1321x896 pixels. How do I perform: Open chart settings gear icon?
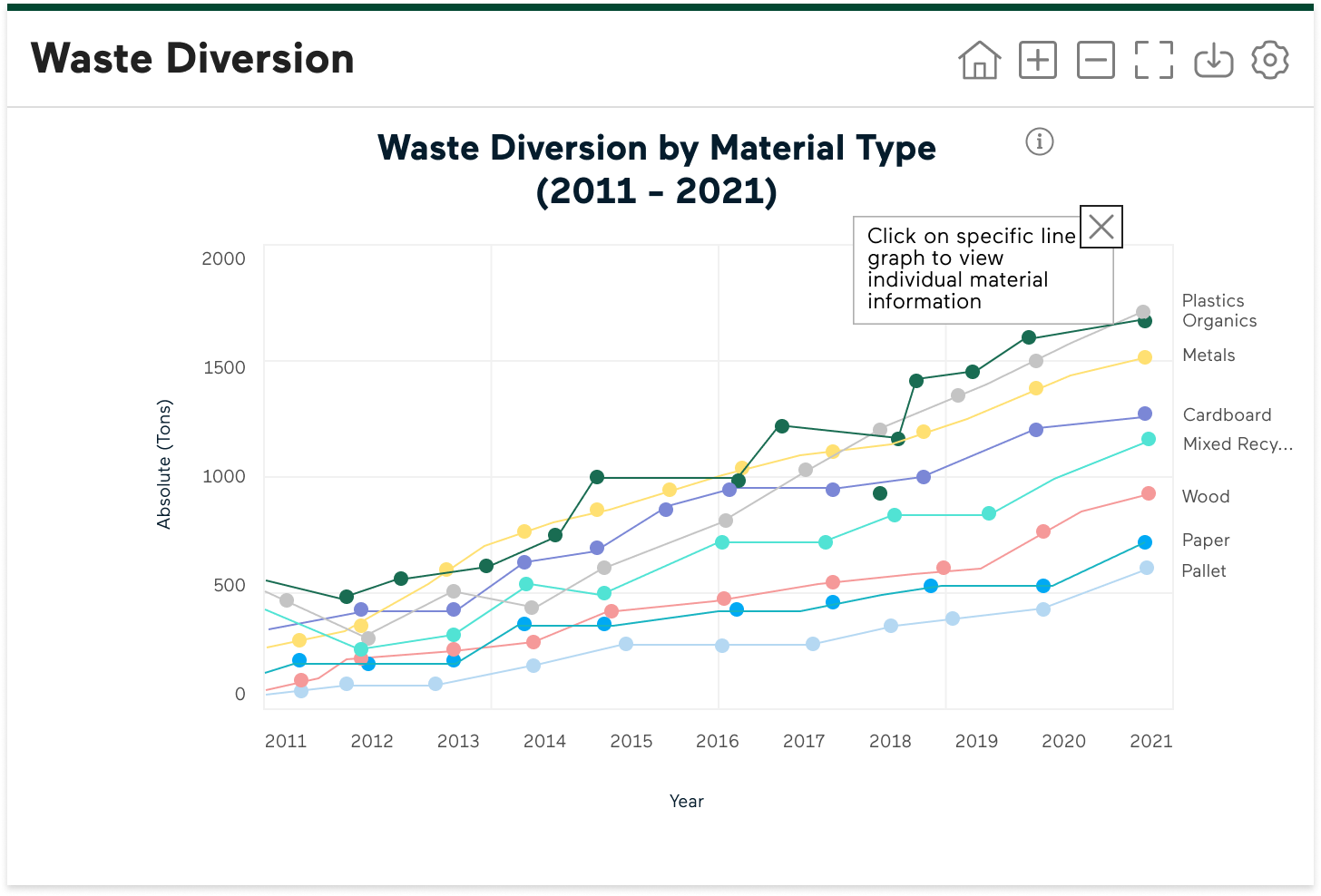click(x=1270, y=61)
